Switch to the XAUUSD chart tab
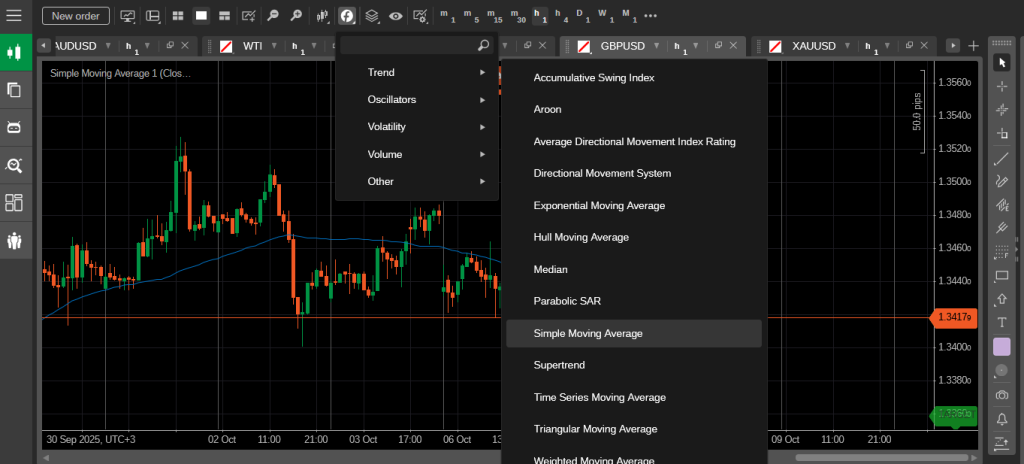The width and height of the screenshot is (1024, 464). click(813, 46)
